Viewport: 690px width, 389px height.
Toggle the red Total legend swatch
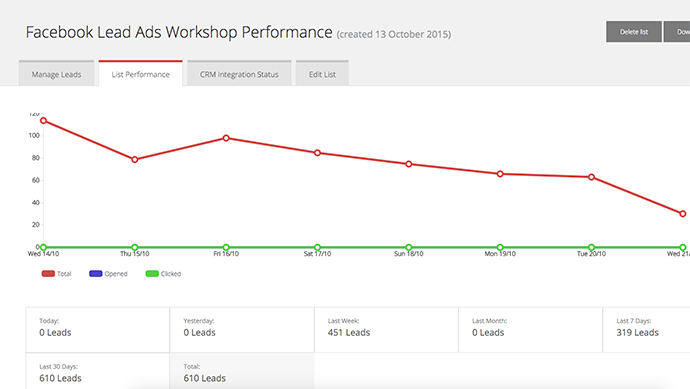(48, 274)
